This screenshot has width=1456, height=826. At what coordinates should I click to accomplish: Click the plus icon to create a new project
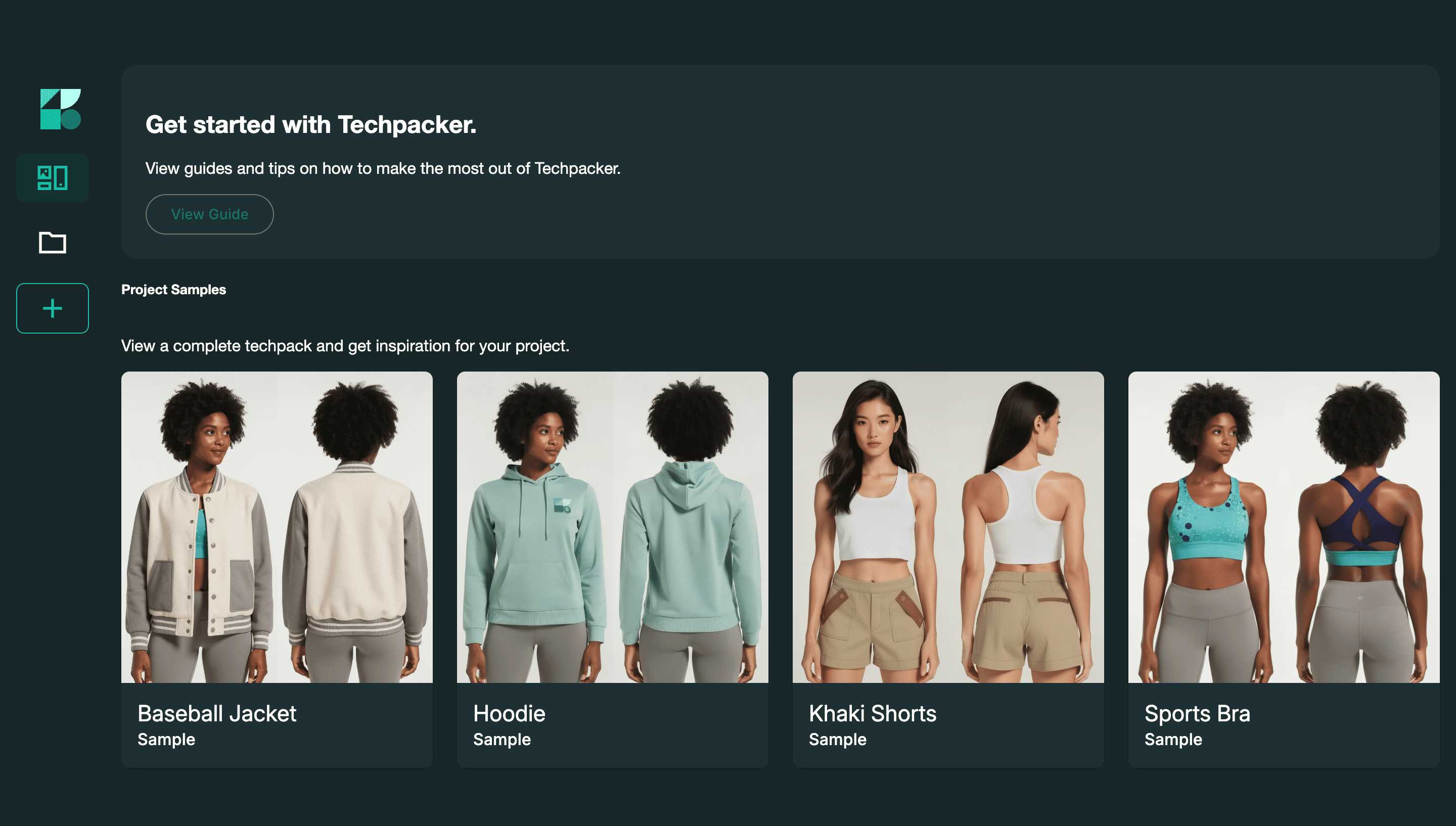[x=52, y=308]
